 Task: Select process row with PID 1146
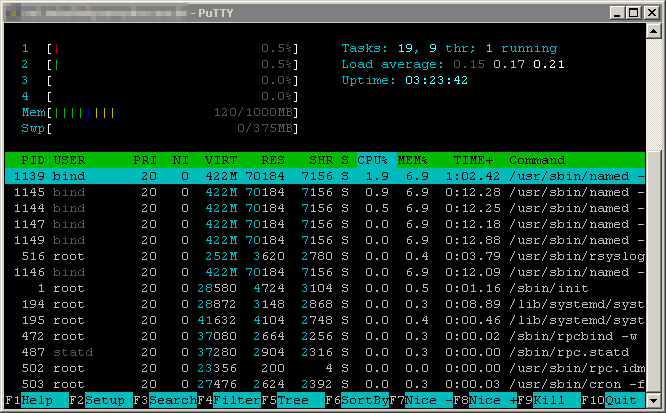tap(325, 272)
